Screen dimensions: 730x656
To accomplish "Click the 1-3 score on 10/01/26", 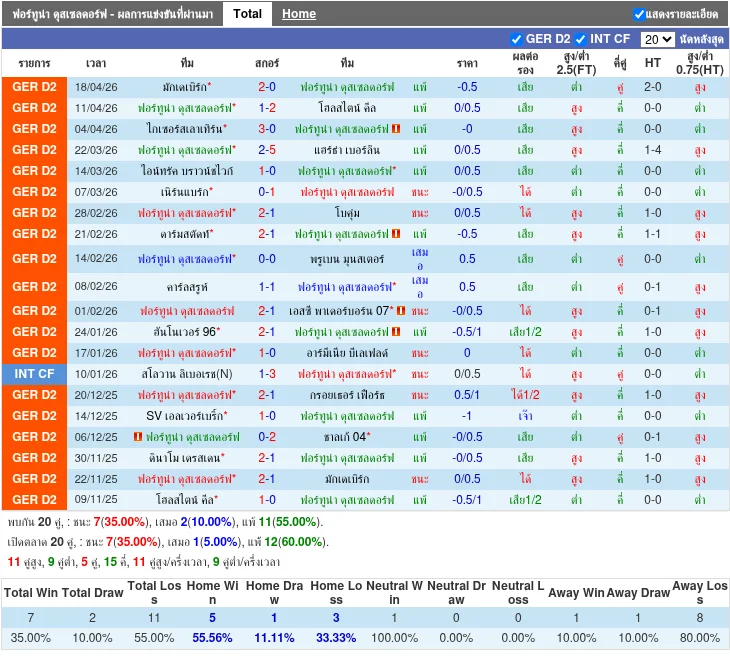I will 267,374.
